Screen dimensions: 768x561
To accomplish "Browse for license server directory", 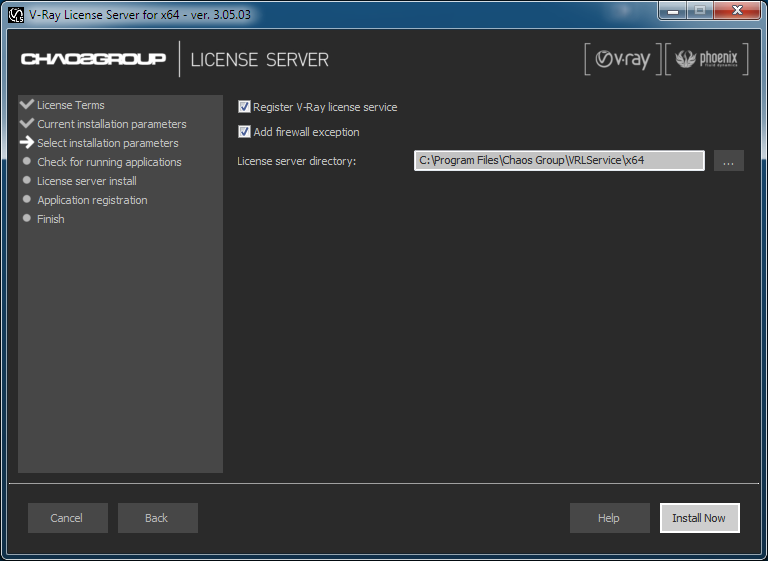I will (x=728, y=161).
